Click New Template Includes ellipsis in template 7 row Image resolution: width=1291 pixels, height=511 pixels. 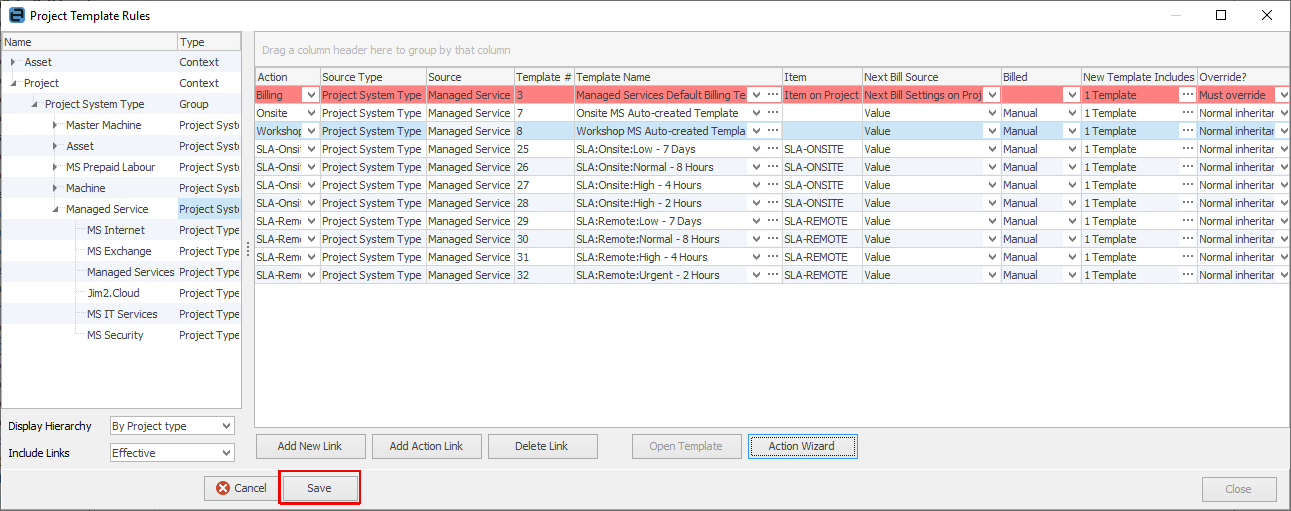(1187, 113)
